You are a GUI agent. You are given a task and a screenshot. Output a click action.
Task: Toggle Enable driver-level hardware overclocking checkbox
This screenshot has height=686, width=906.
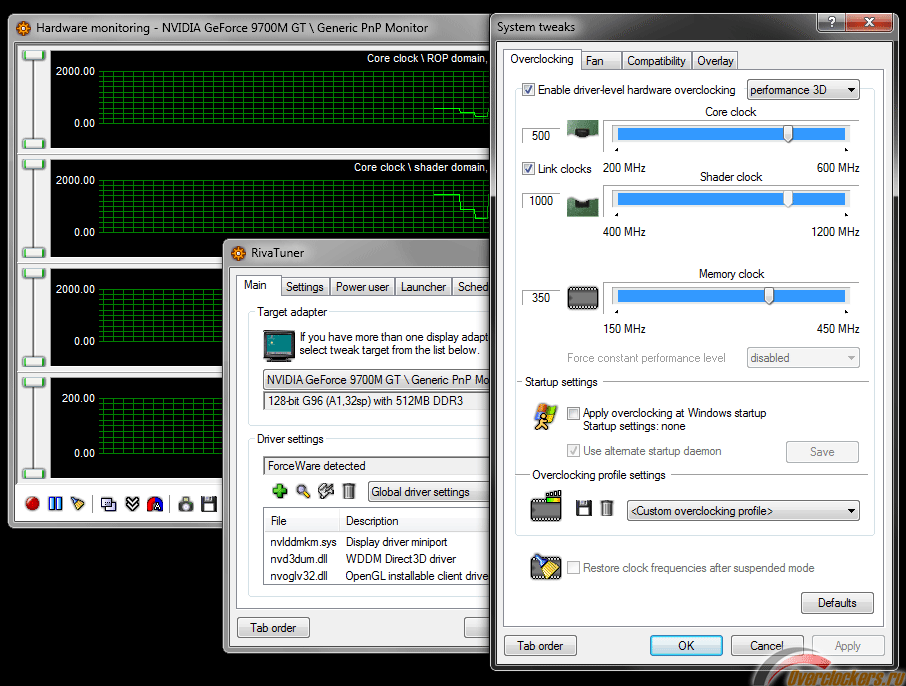tap(529, 90)
